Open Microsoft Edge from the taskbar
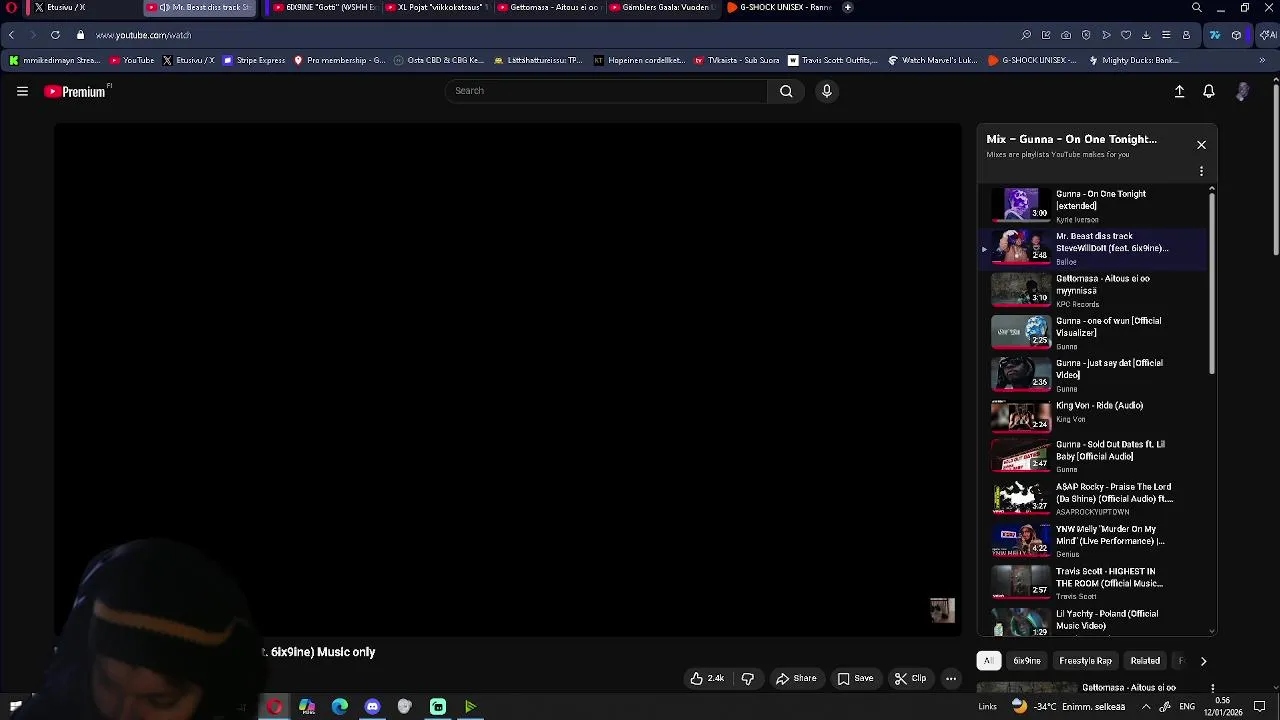 [x=340, y=707]
